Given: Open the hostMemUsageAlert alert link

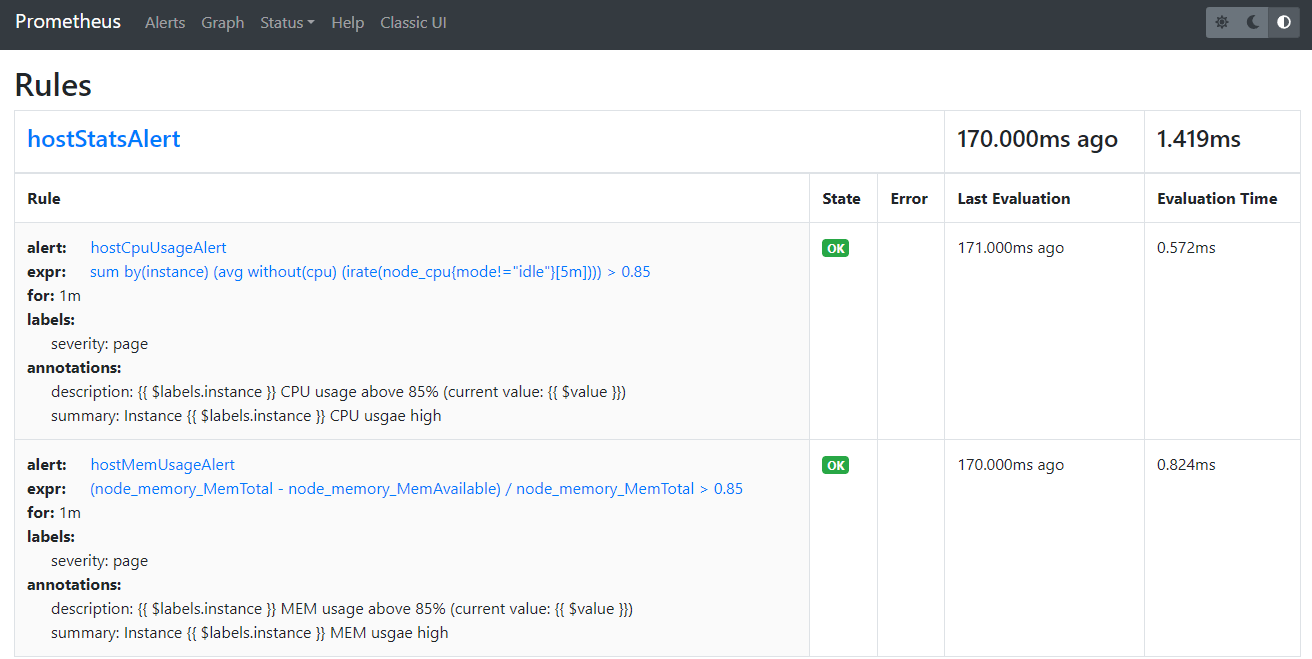Looking at the screenshot, I should [x=162, y=464].
